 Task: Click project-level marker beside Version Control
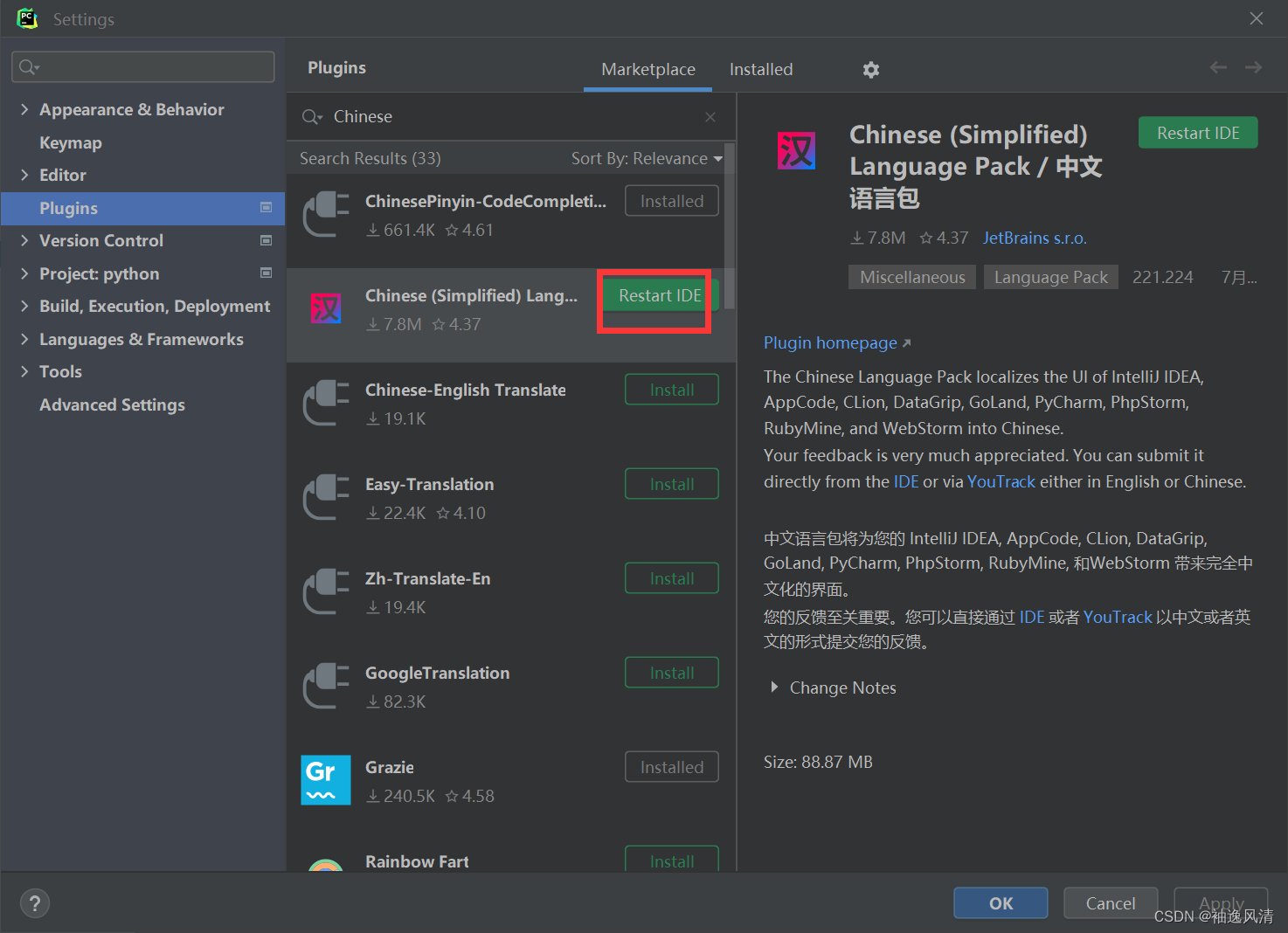[267, 240]
